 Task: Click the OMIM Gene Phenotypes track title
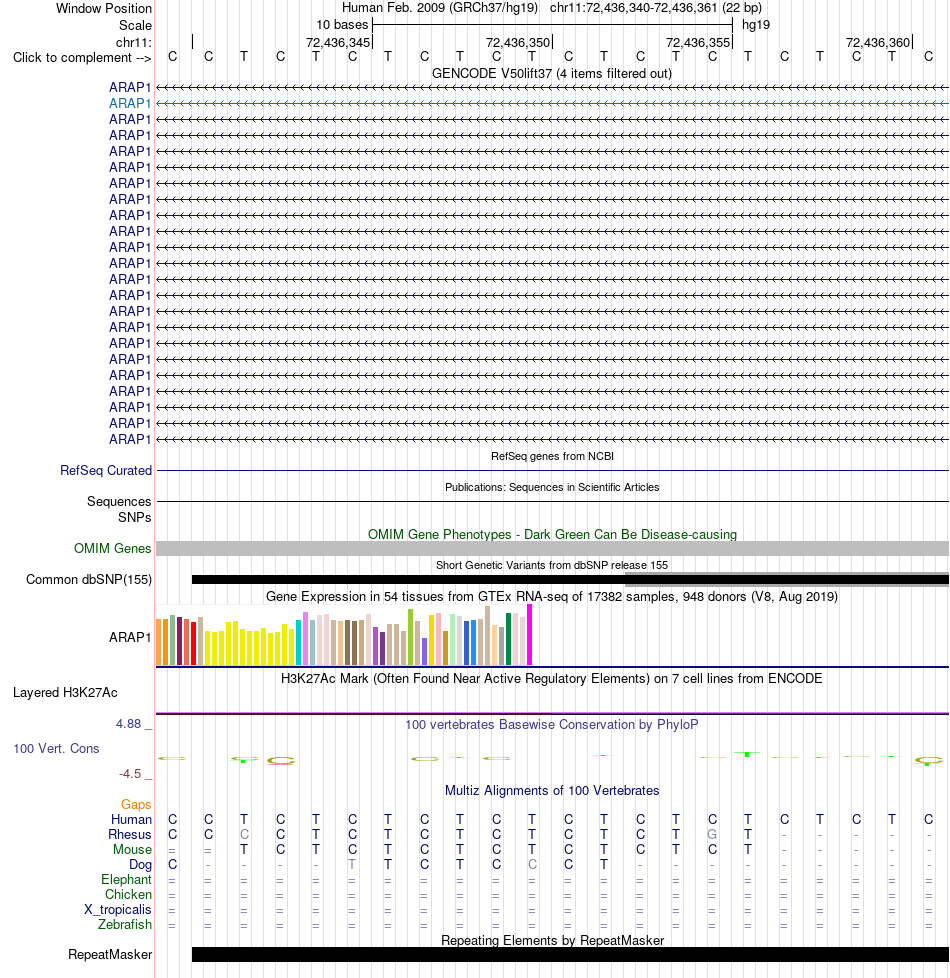point(552,535)
